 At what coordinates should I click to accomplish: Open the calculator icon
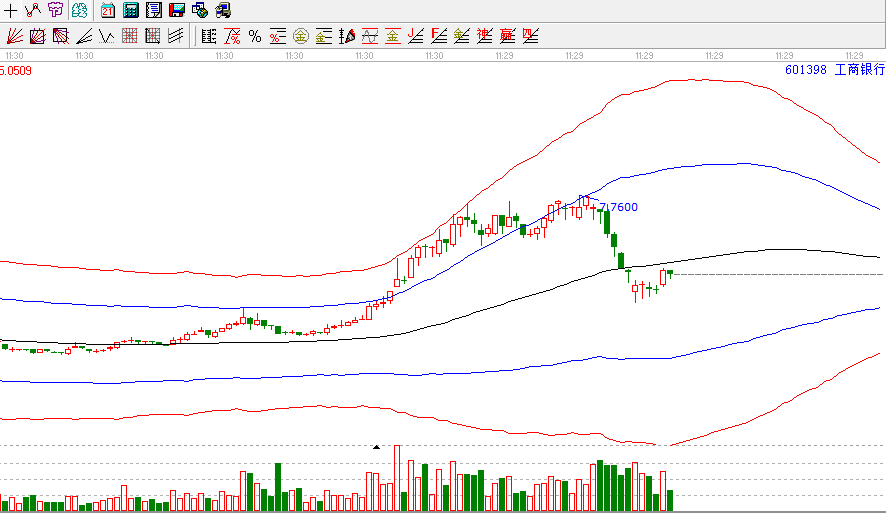(131, 10)
